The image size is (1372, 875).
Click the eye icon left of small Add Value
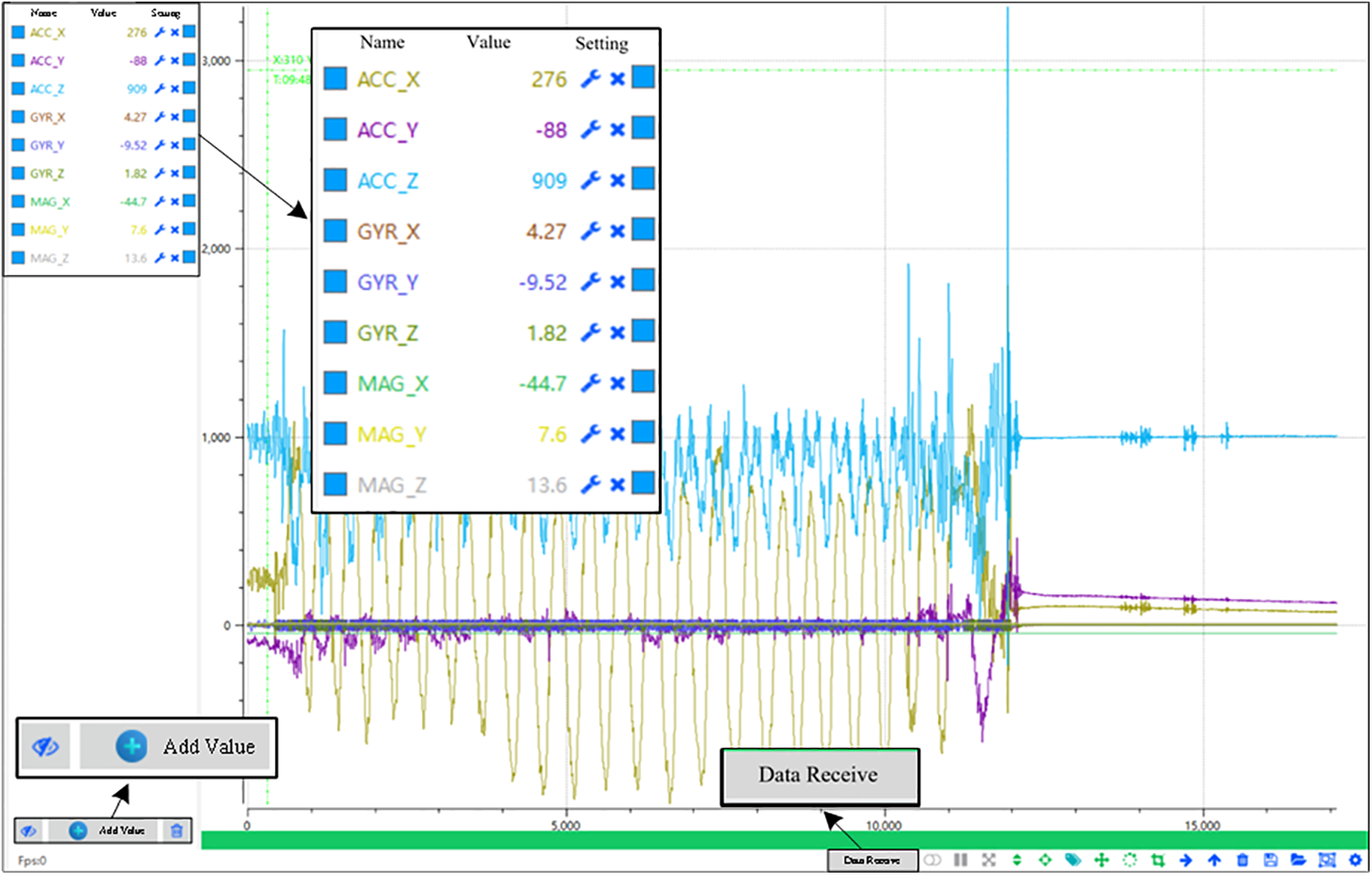29,831
